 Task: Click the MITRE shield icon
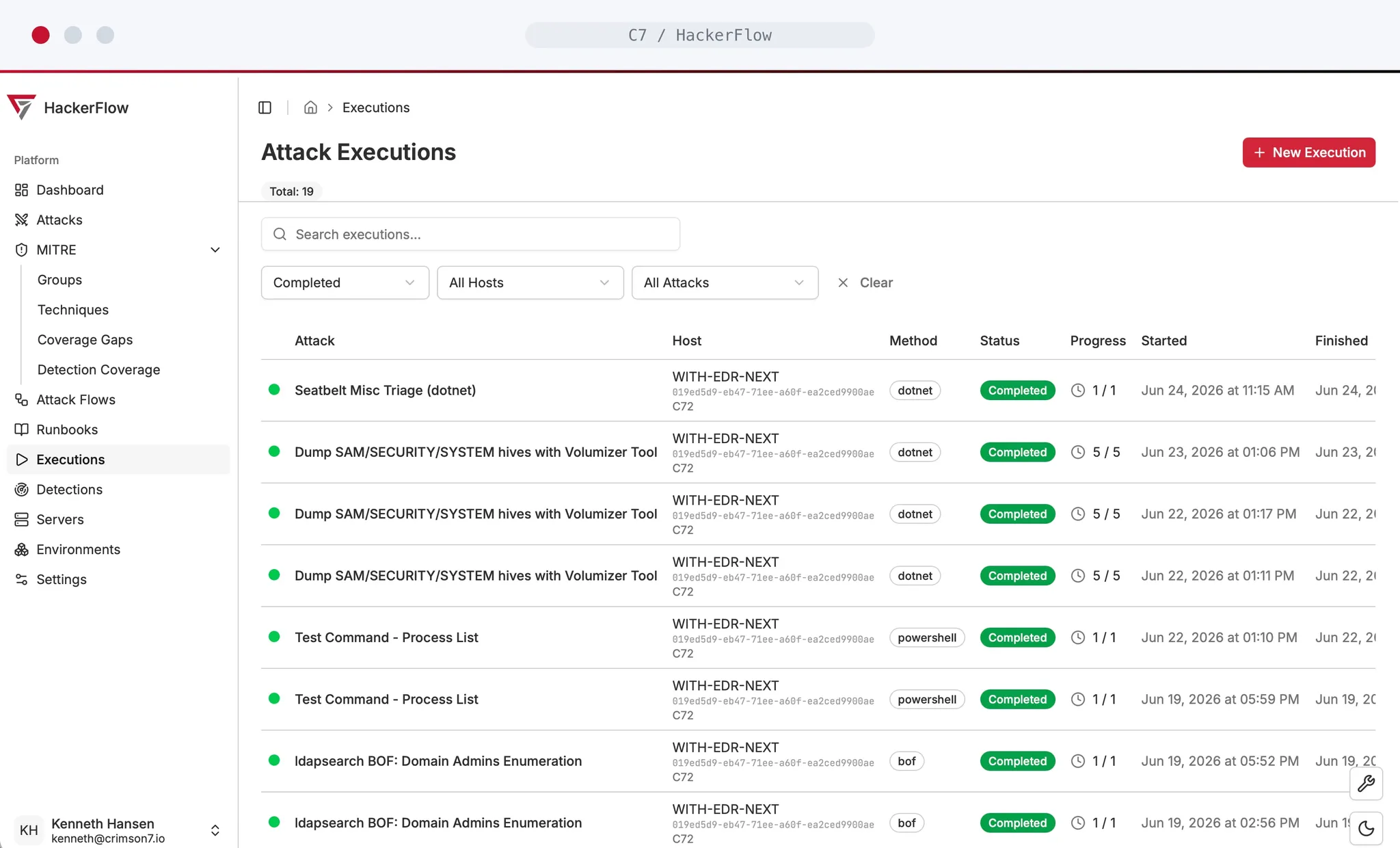coord(22,250)
